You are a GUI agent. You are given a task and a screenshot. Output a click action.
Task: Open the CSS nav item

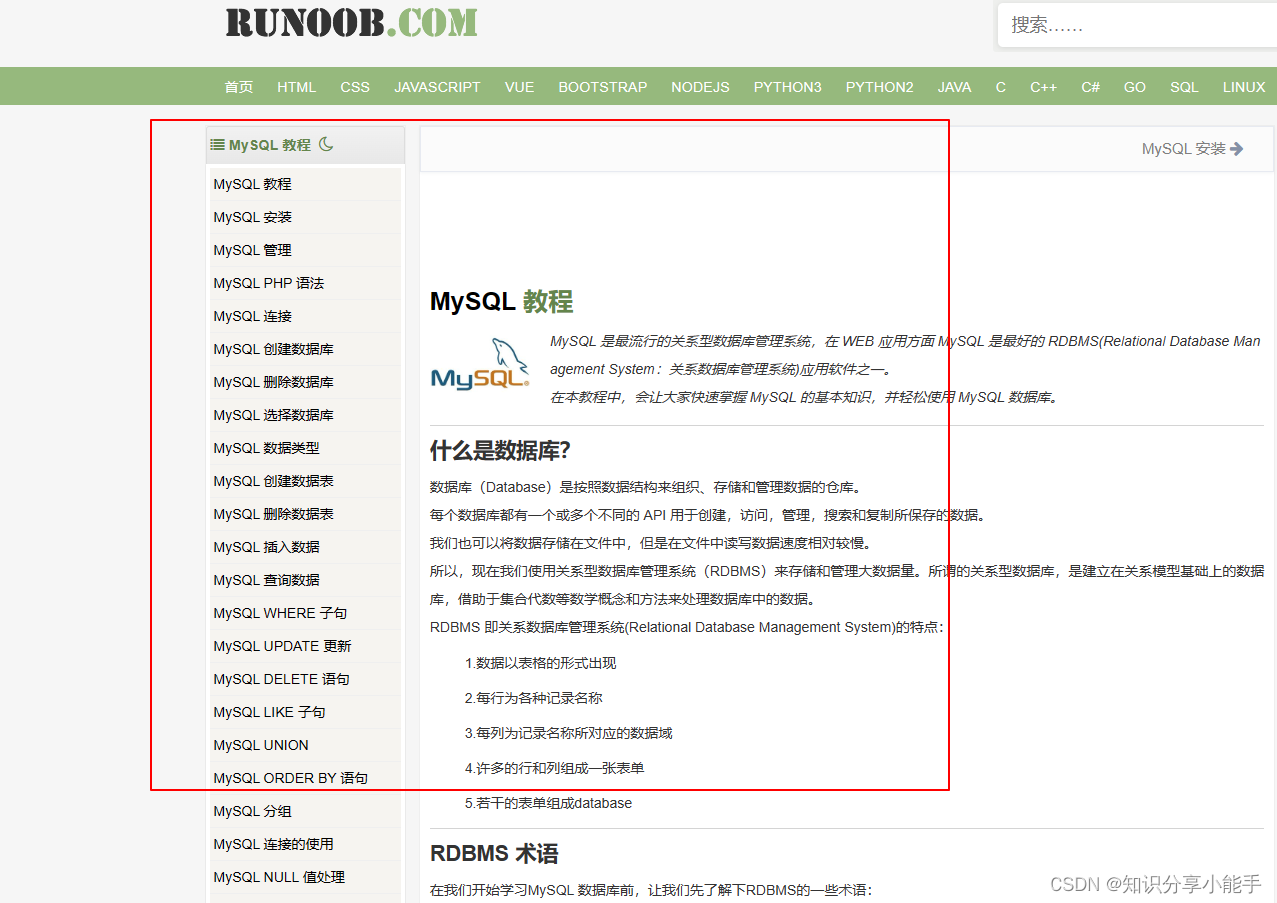(355, 87)
